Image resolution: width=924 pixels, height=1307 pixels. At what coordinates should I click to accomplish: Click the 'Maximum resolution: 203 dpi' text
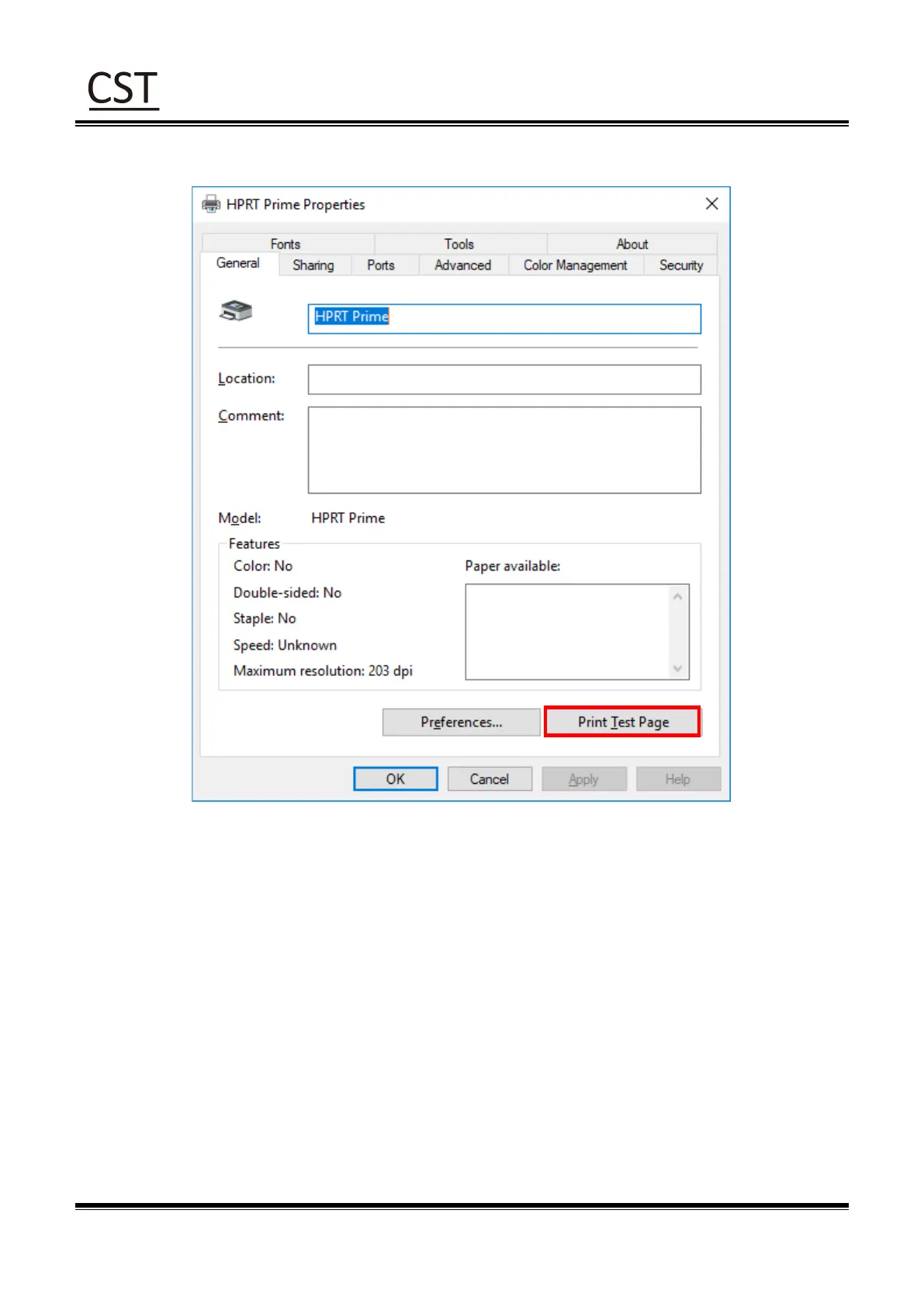pyautogui.click(x=323, y=671)
